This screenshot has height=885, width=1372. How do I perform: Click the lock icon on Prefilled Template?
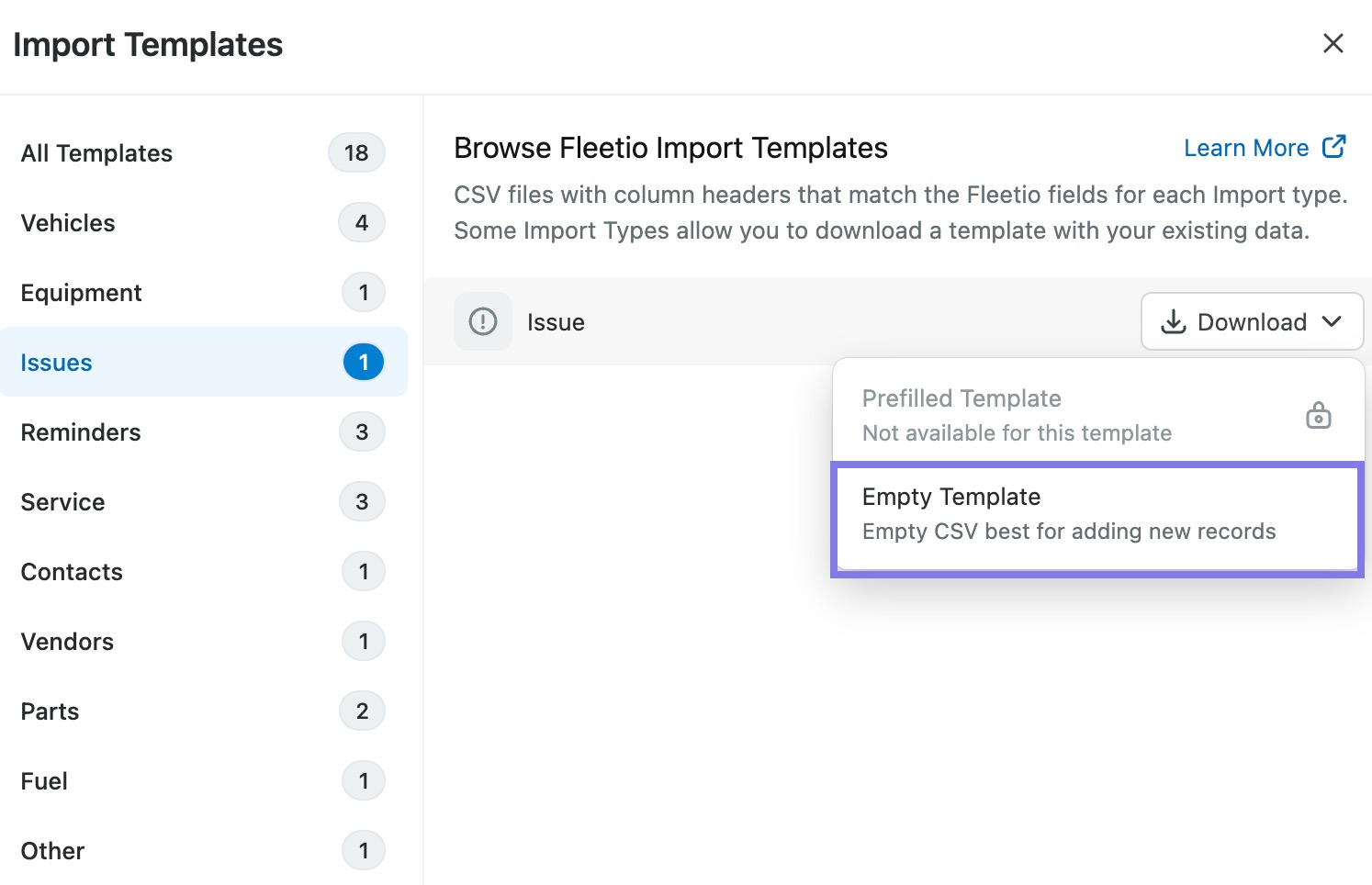click(1319, 415)
